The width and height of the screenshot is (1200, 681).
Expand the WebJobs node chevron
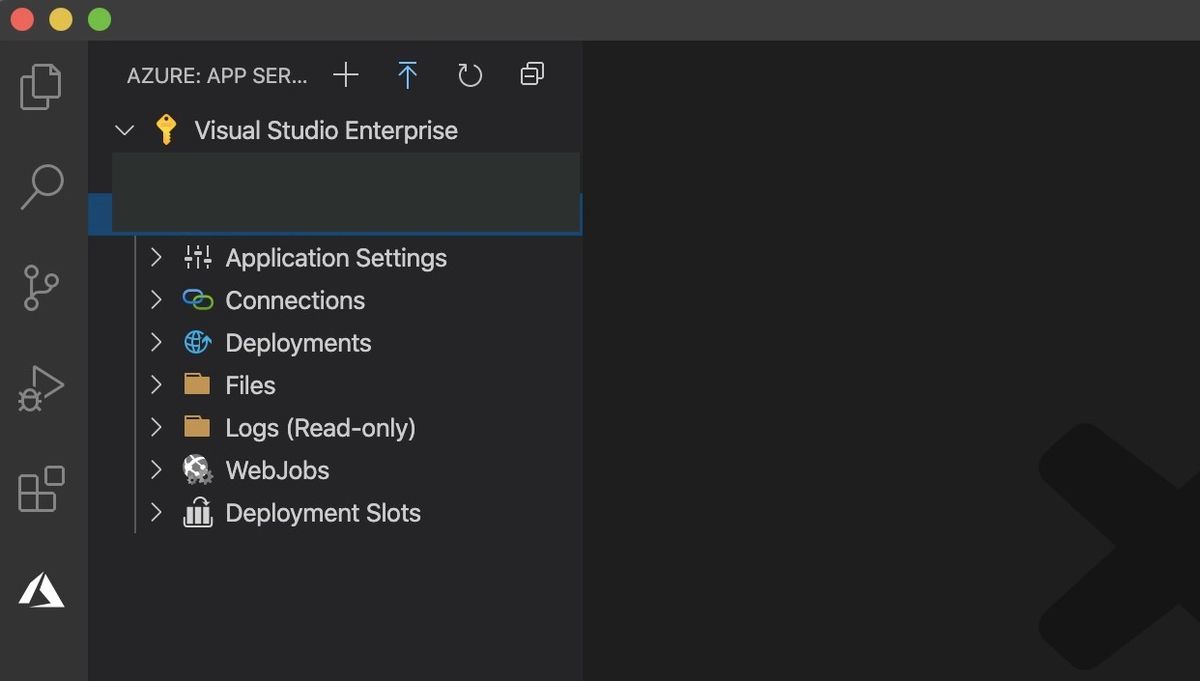point(156,470)
